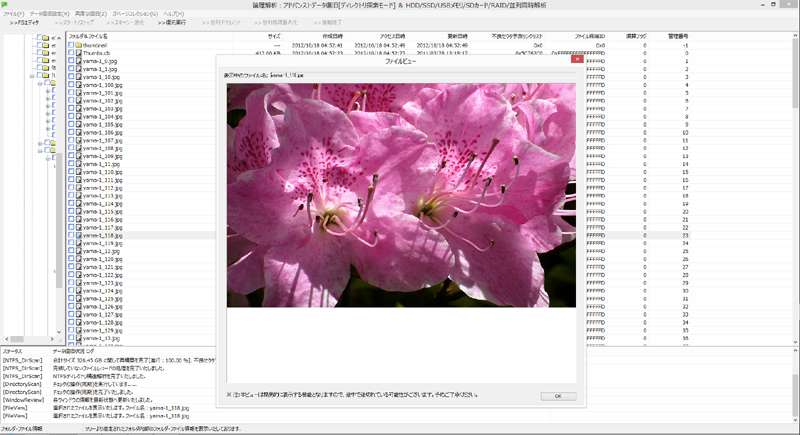This screenshot has width=800, height=435.
Task: Open the ヘルプ(H) menu
Action: [173, 14]
